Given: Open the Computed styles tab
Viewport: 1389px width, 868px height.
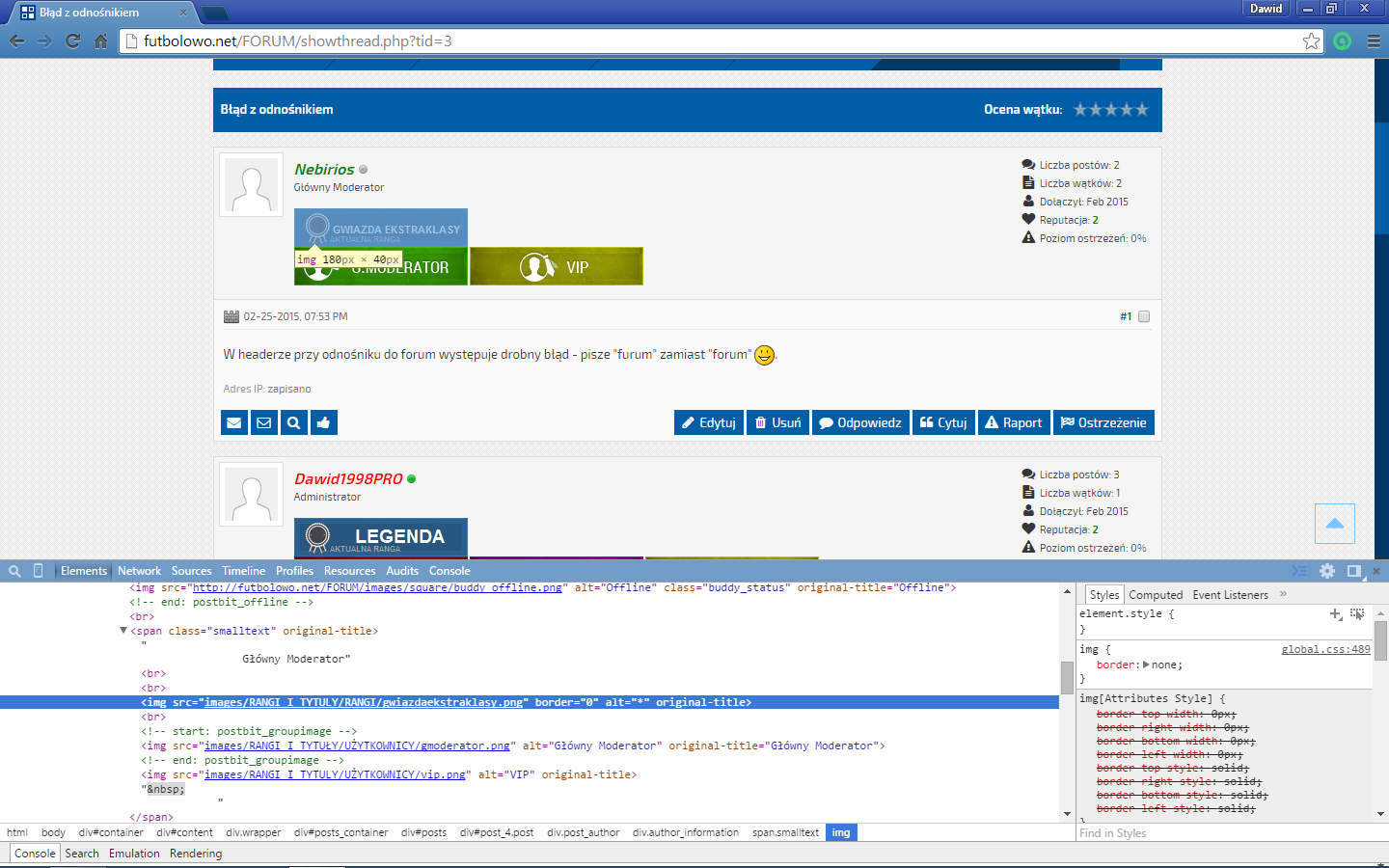Looking at the screenshot, I should click(1156, 595).
